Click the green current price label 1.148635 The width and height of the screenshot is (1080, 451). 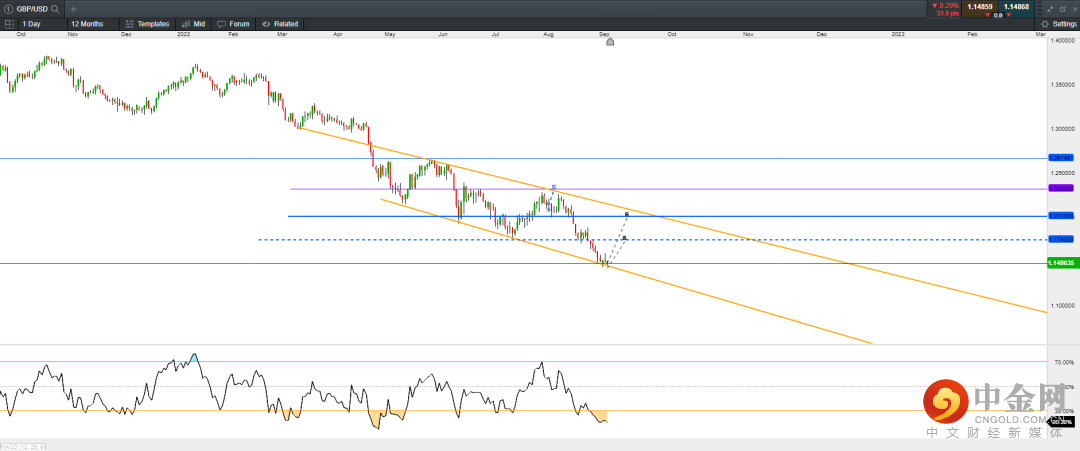tap(1061, 263)
